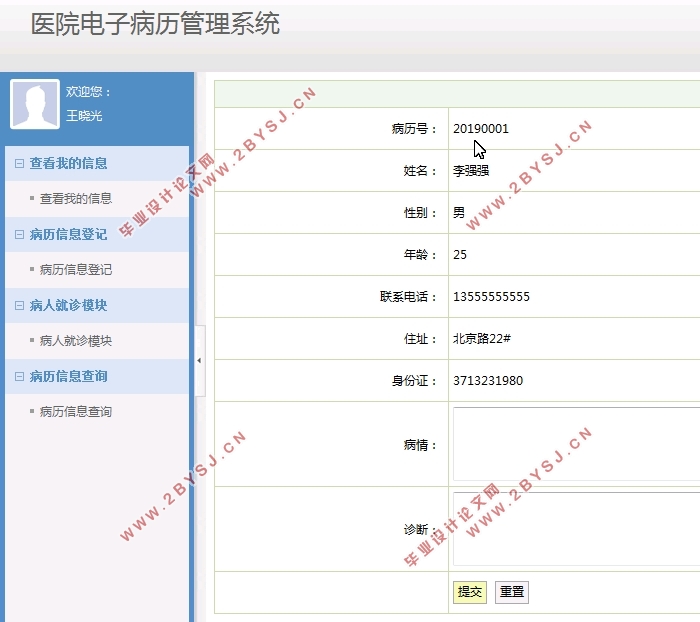Viewport: 700px width, 622px height.
Task: Click the 性别 field label
Action: coord(420,213)
